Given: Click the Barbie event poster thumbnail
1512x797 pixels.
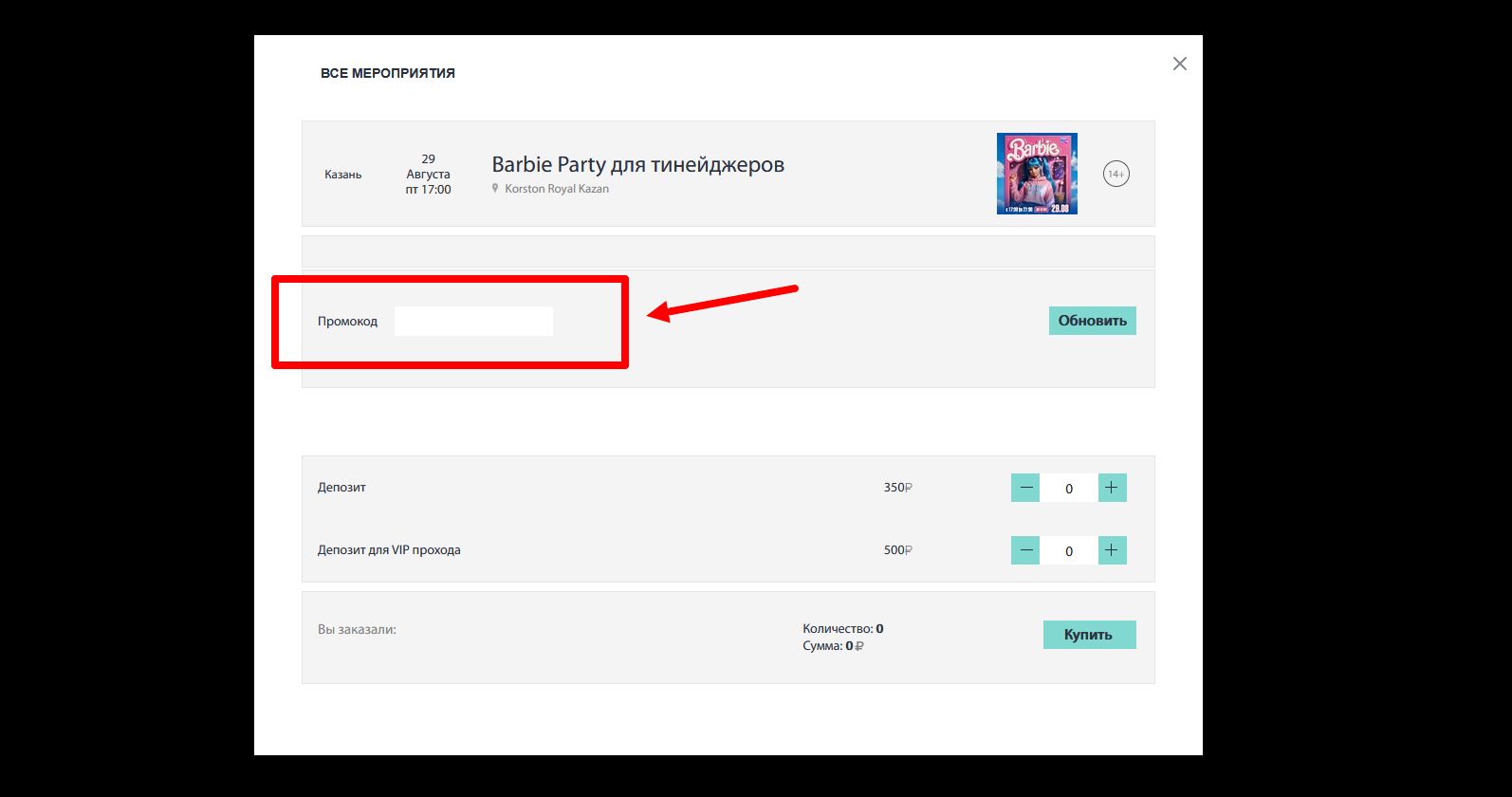Looking at the screenshot, I should [x=1037, y=174].
